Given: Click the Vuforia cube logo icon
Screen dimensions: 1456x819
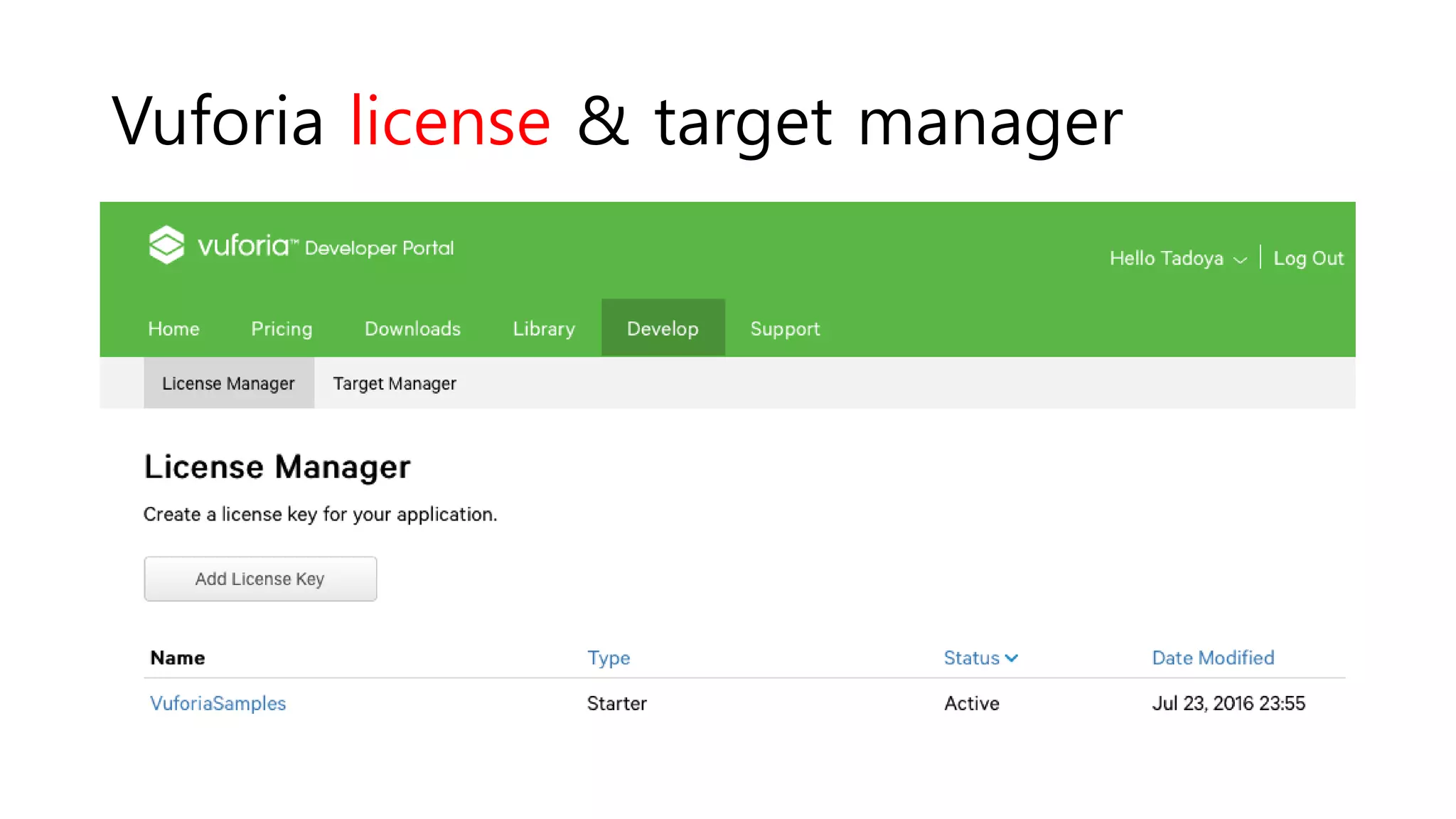Looking at the screenshot, I should coord(166,245).
